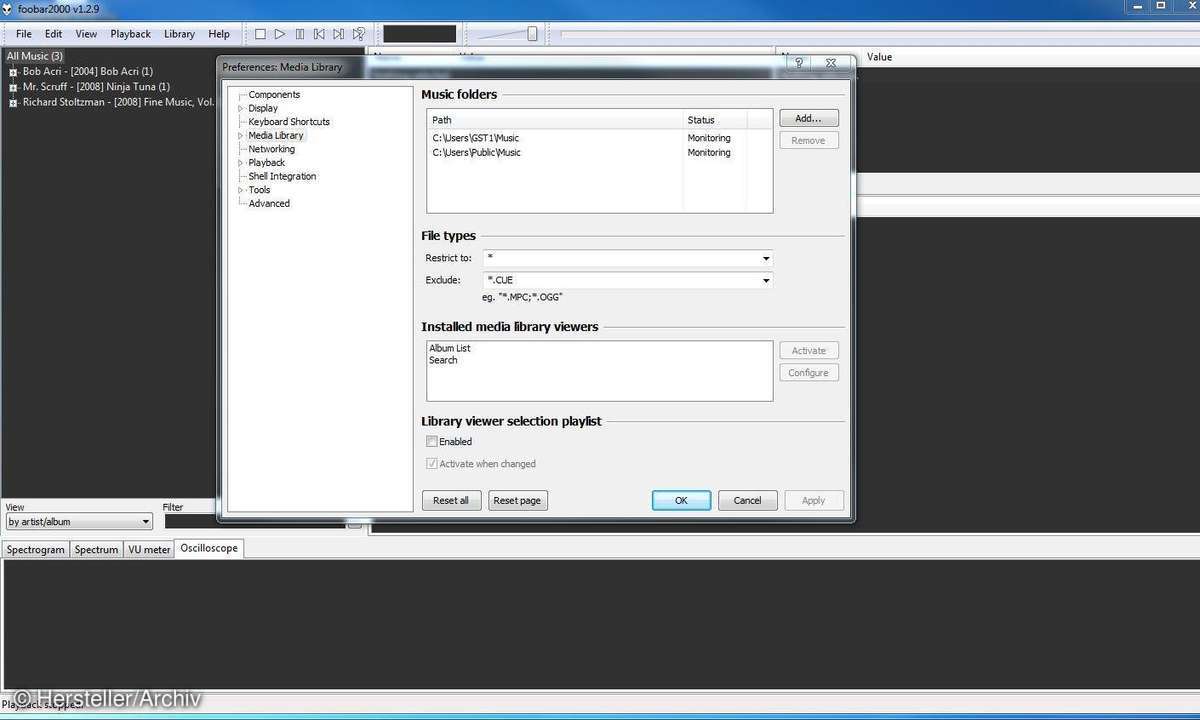Image resolution: width=1200 pixels, height=720 pixels.
Task: Select the Components preferences page
Action: pos(274,95)
